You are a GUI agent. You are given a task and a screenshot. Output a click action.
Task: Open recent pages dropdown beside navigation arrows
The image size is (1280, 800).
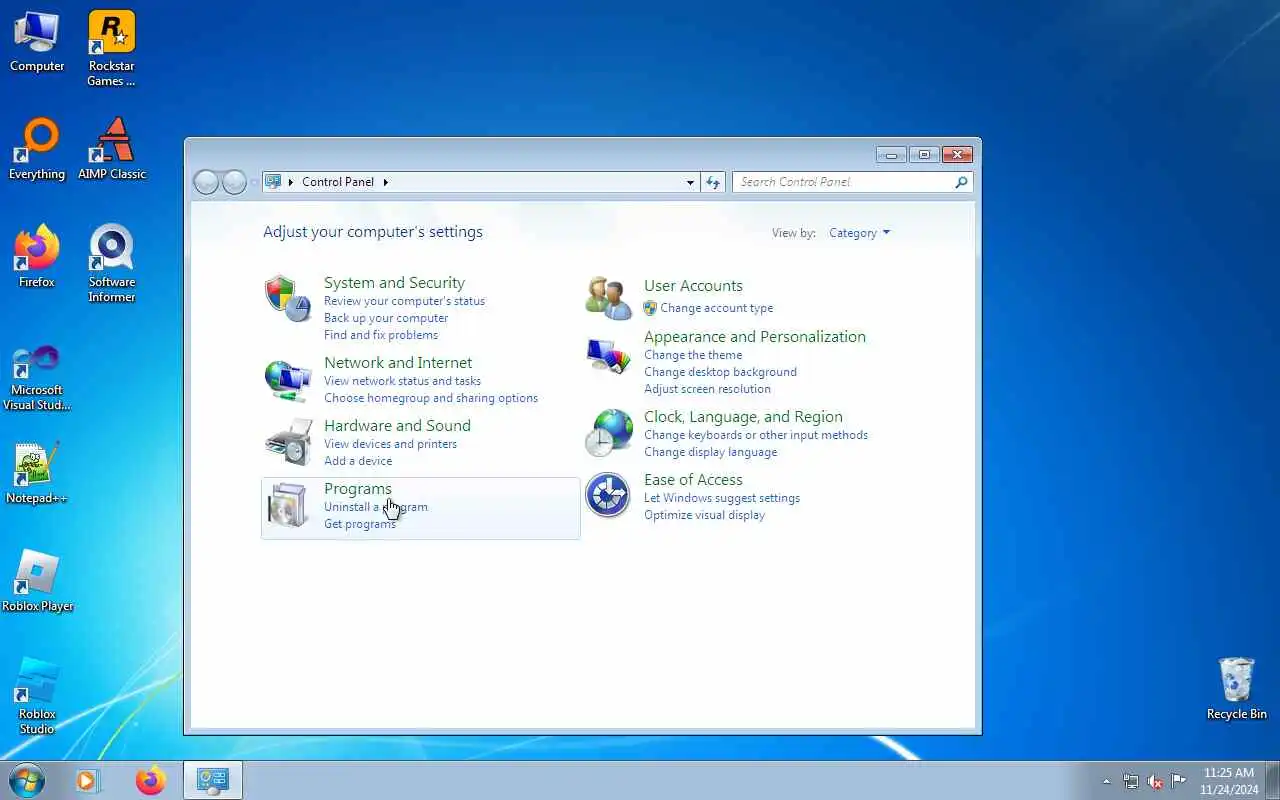pos(254,183)
